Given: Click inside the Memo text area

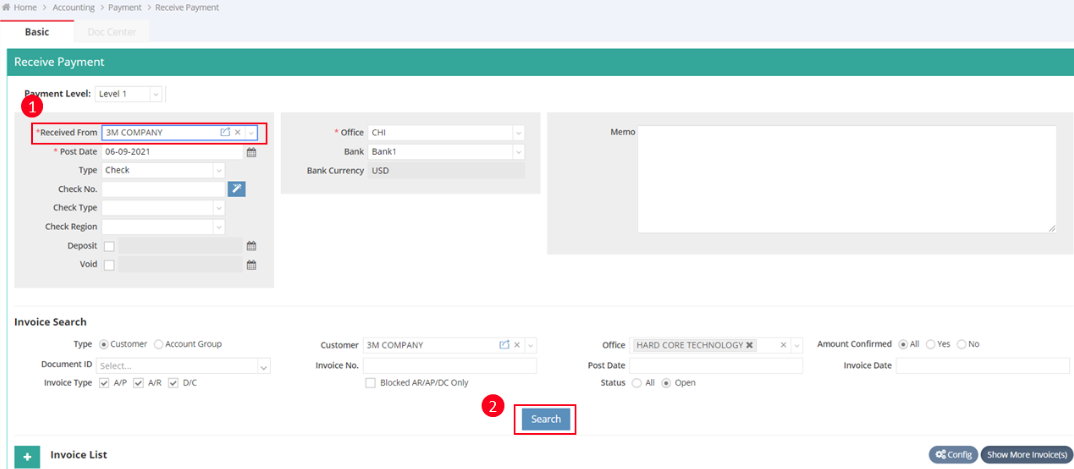Looking at the screenshot, I should (x=846, y=178).
